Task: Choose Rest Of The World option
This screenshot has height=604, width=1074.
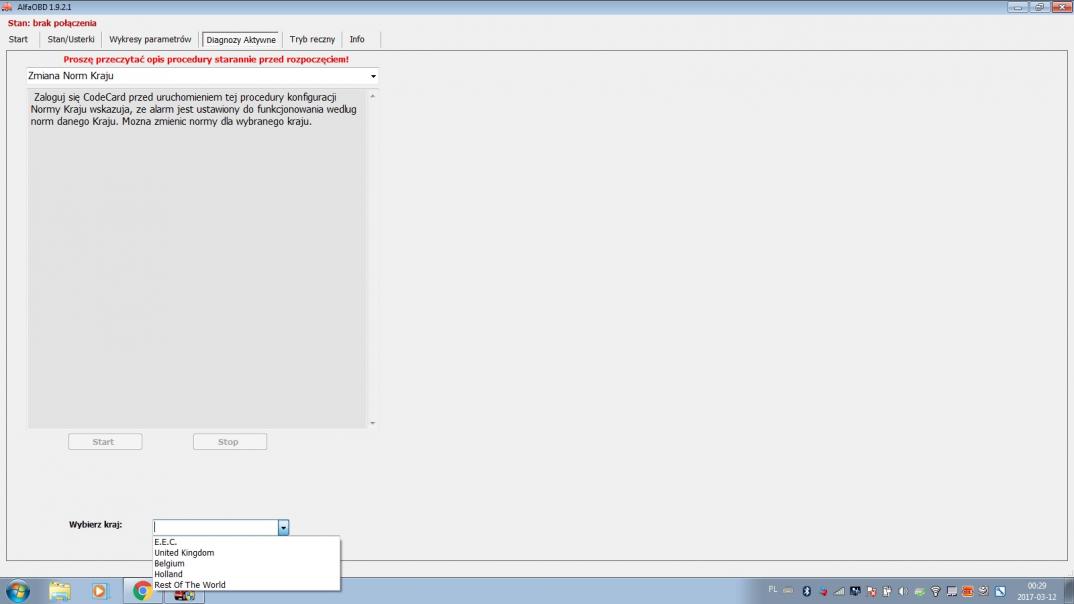Action: (x=246, y=585)
